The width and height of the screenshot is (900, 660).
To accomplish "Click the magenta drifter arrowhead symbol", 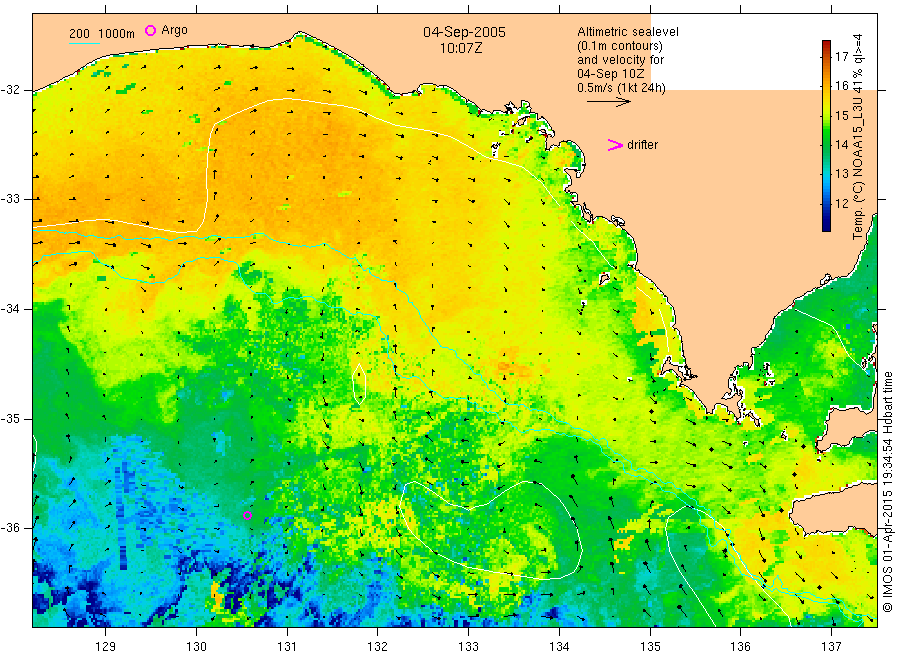I will click(x=615, y=145).
